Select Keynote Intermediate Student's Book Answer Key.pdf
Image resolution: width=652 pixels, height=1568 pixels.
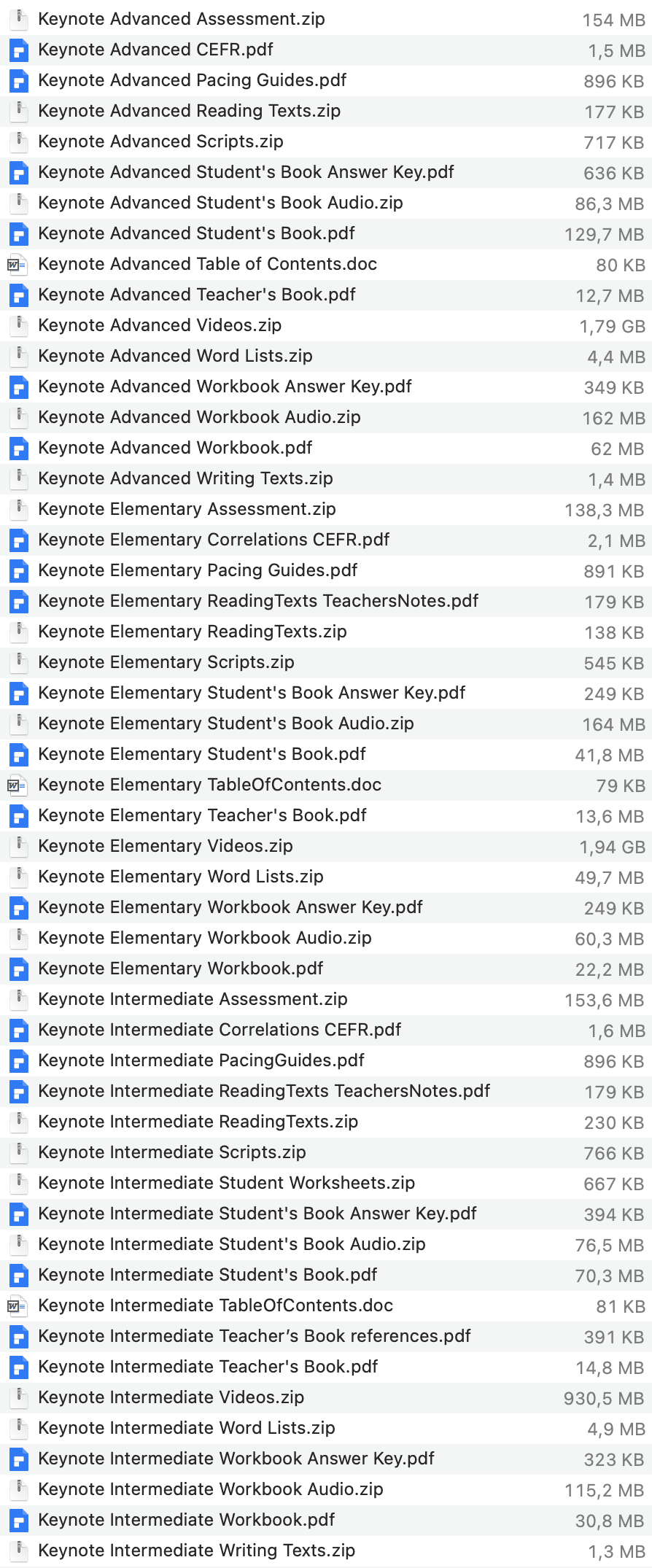[257, 1214]
